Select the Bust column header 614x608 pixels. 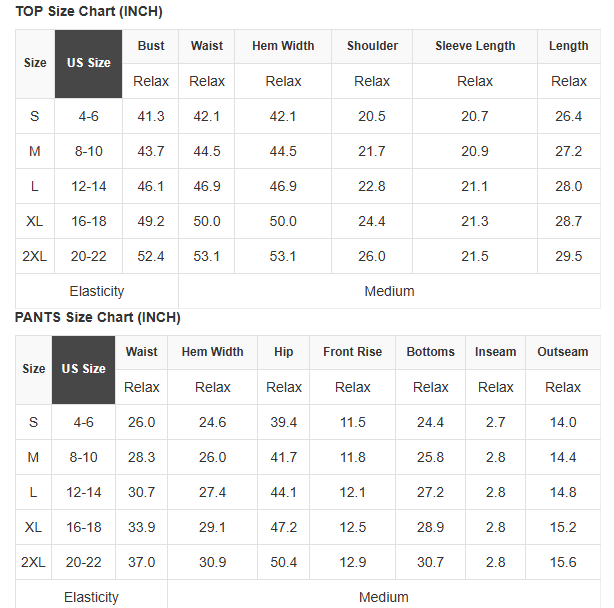tap(151, 46)
